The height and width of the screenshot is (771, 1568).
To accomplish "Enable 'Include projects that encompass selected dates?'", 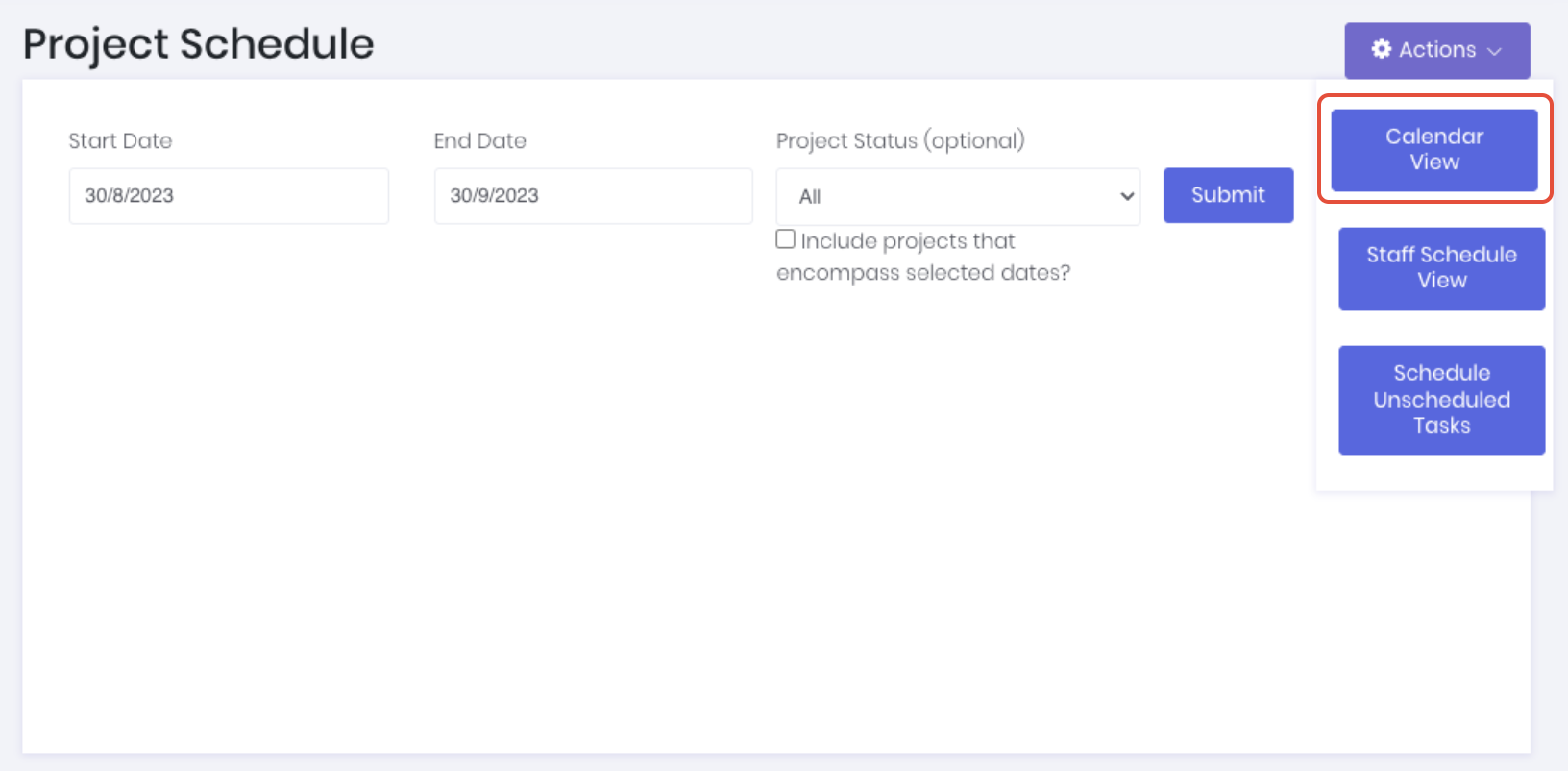I will 785,238.
